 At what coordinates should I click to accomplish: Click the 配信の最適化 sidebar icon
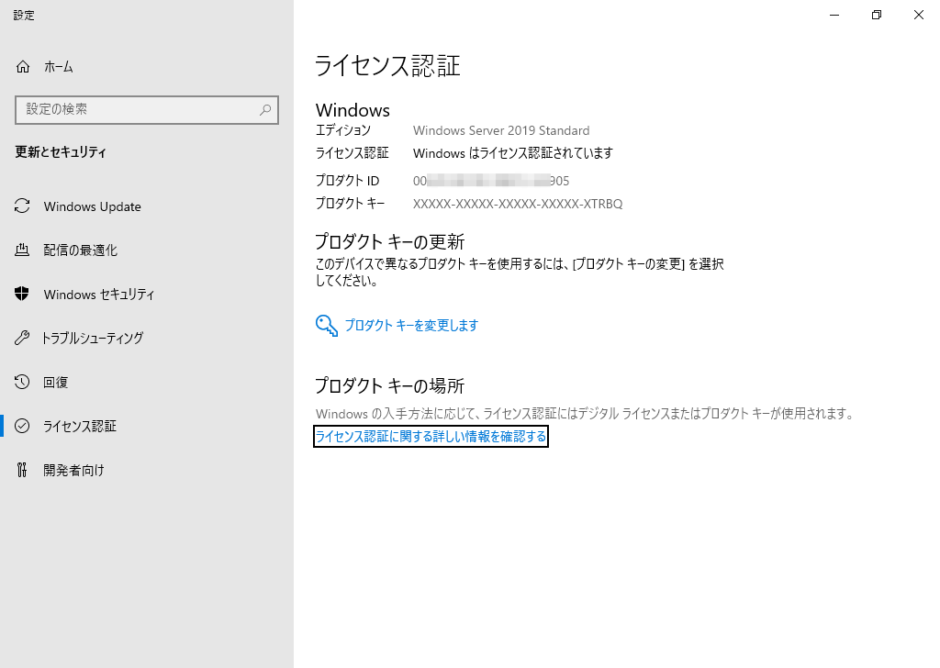coord(23,250)
